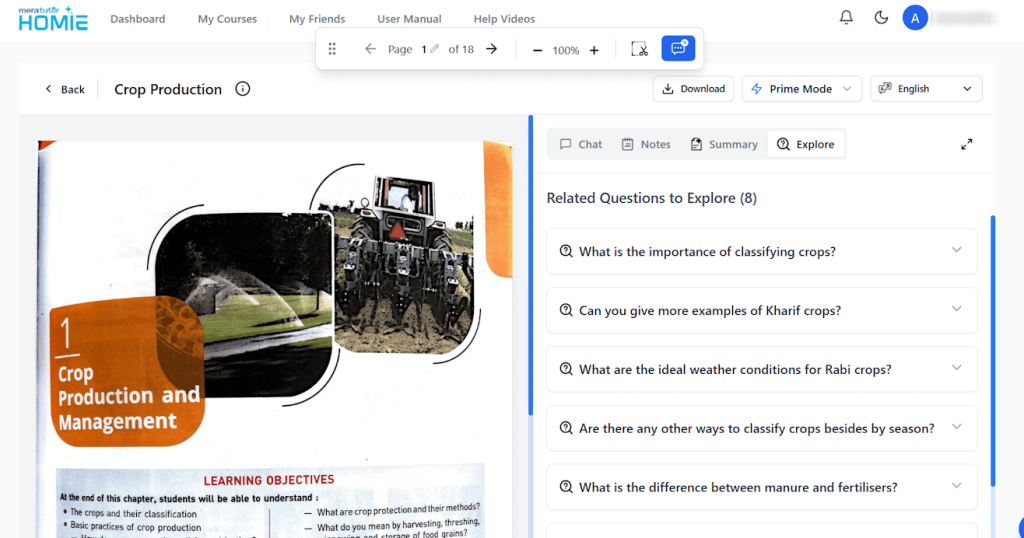Go to previous page arrow
The height and width of the screenshot is (538, 1024).
(x=370, y=49)
